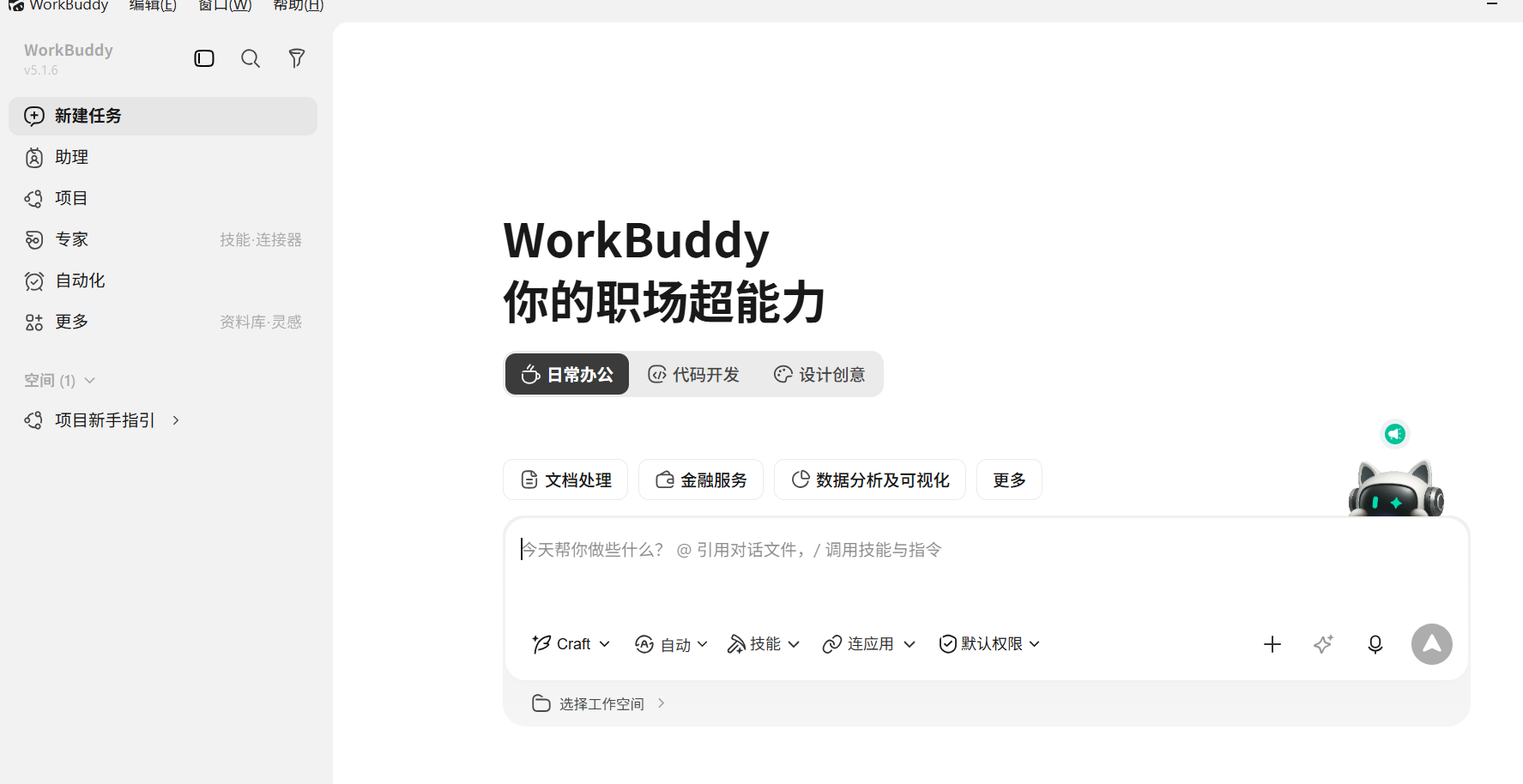Open the 自动 model dropdown
Screen dimensions: 1523x784
pyautogui.click(x=671, y=644)
